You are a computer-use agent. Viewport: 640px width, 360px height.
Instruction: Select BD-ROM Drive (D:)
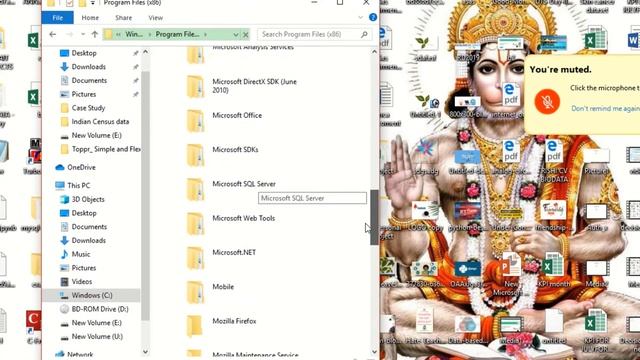coord(100,309)
